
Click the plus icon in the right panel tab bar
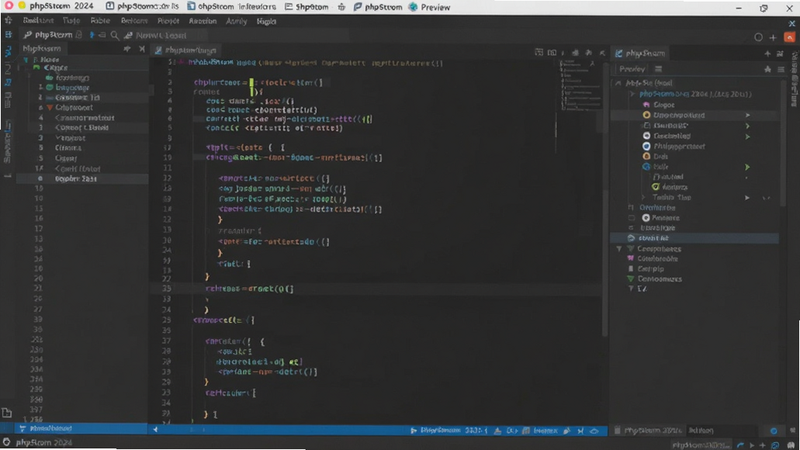(x=767, y=53)
